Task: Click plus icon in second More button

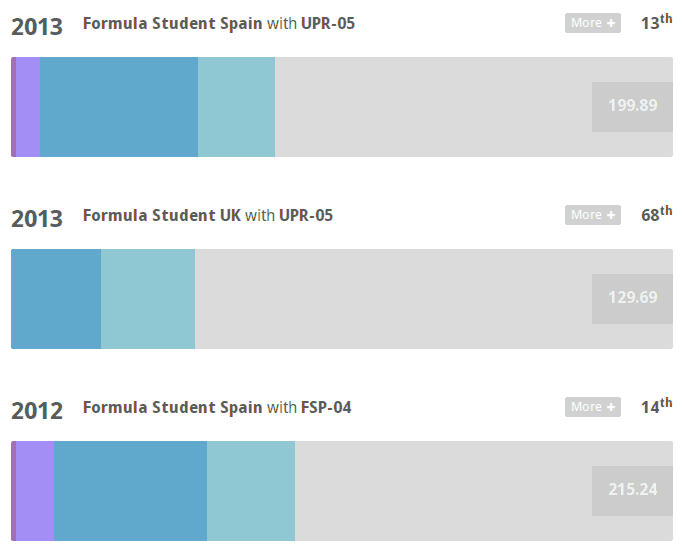Action: click(611, 215)
